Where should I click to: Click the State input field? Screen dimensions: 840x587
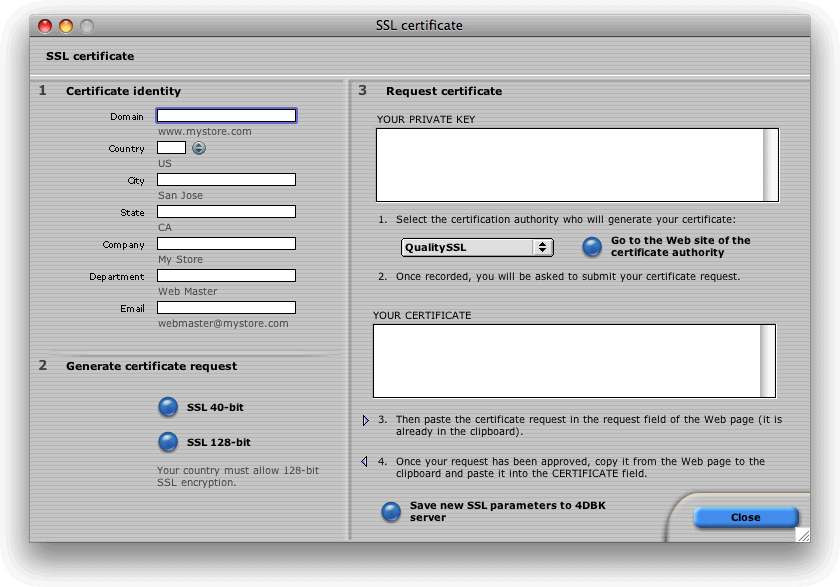[x=226, y=212]
